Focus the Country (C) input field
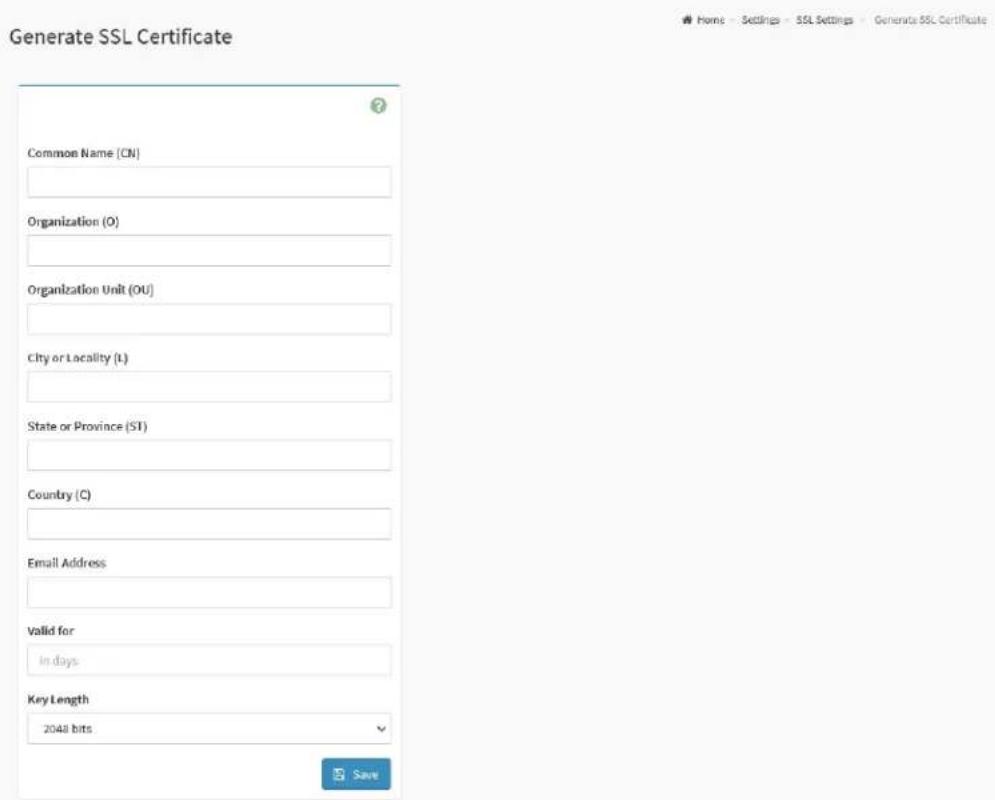The width and height of the screenshot is (995, 800). coord(209,524)
